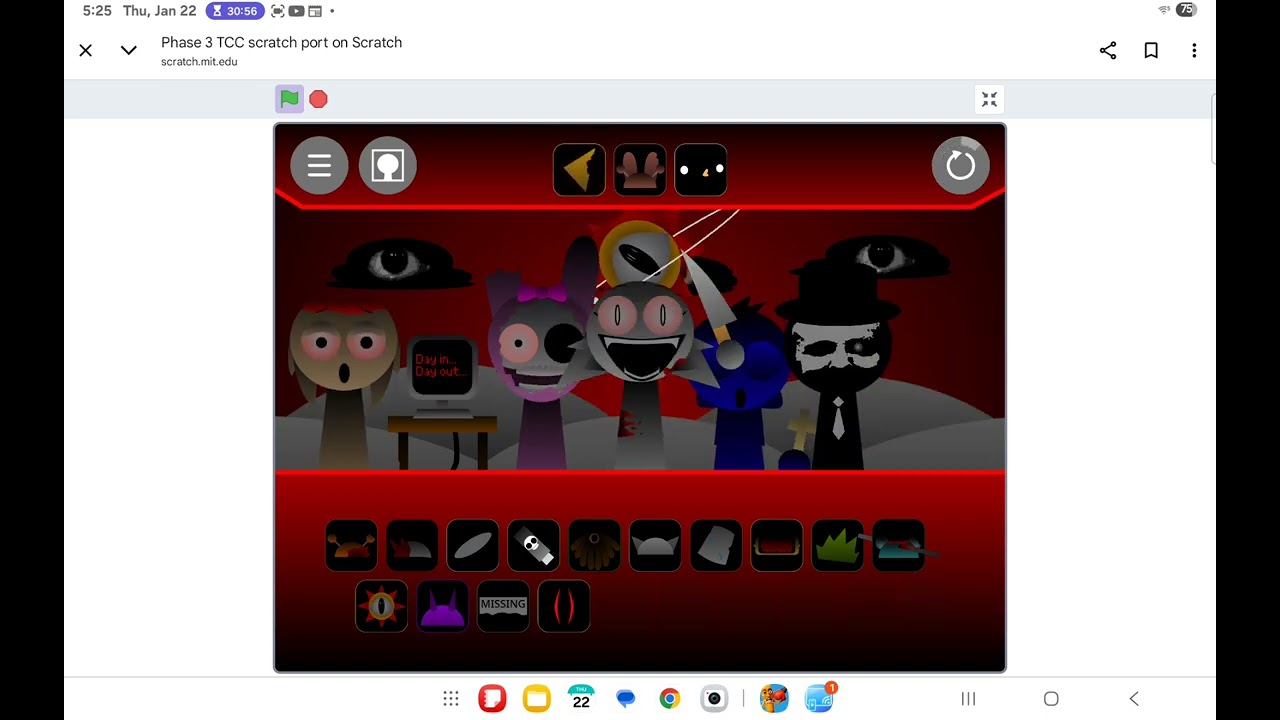Open the blue app with notification badge

[x=819, y=697]
